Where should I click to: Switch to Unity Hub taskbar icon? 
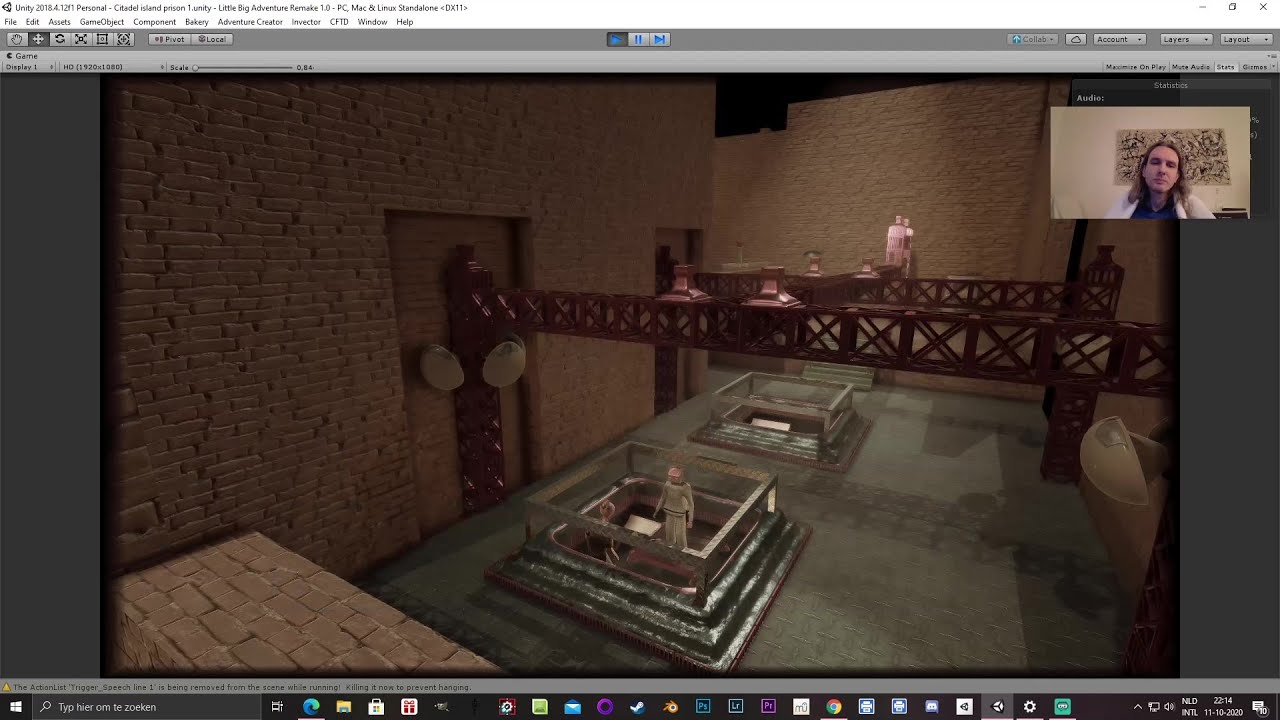[x=964, y=707]
